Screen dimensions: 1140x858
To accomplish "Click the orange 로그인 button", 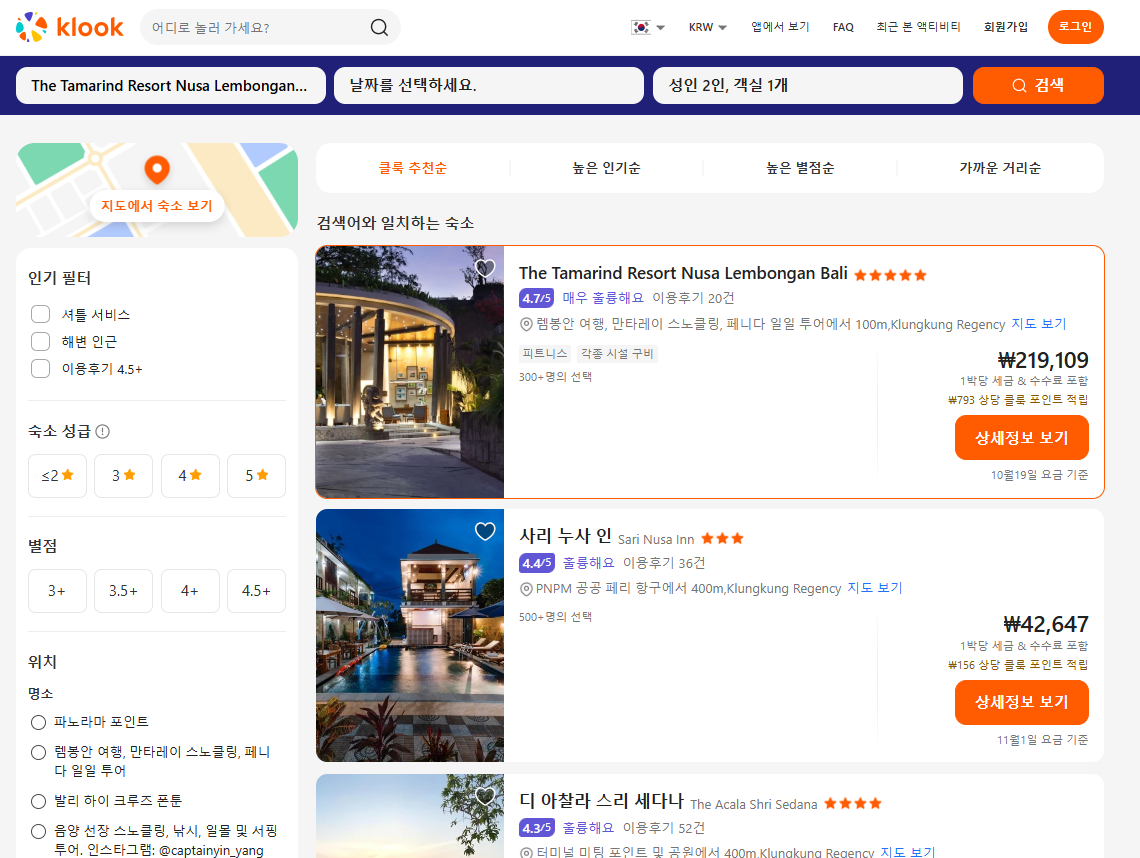I will tap(1075, 27).
